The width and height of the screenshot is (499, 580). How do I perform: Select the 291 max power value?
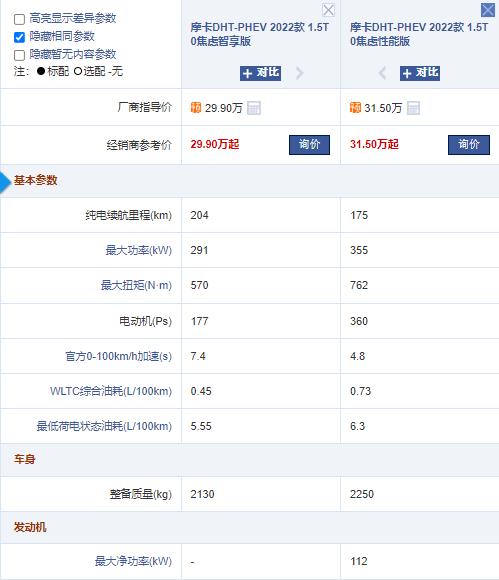tap(199, 250)
